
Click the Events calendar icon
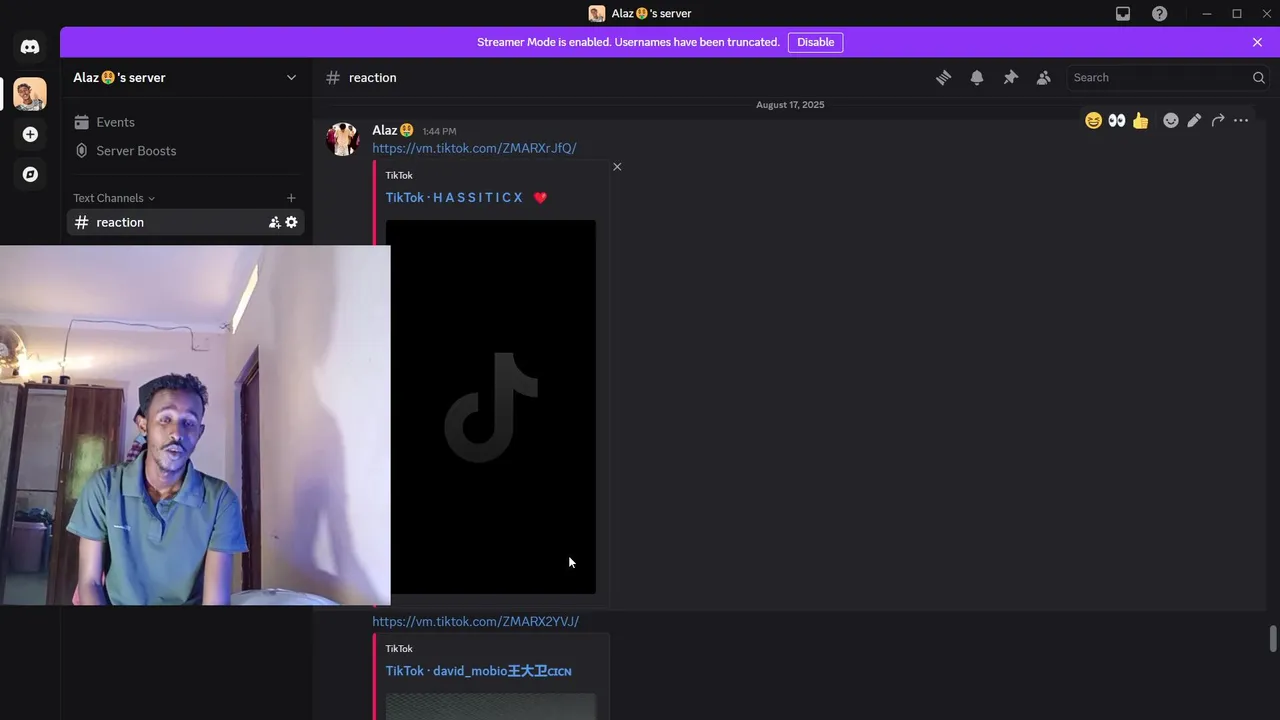[82, 122]
